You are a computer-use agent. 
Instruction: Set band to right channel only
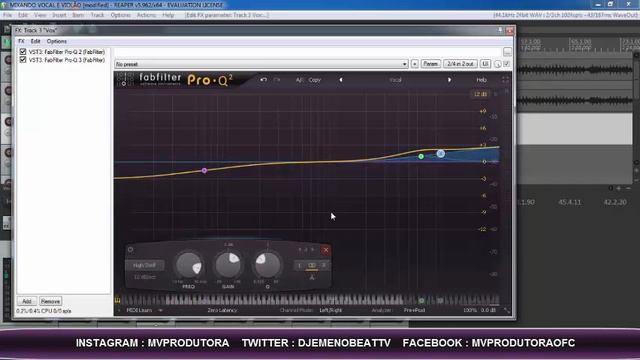[324, 265]
